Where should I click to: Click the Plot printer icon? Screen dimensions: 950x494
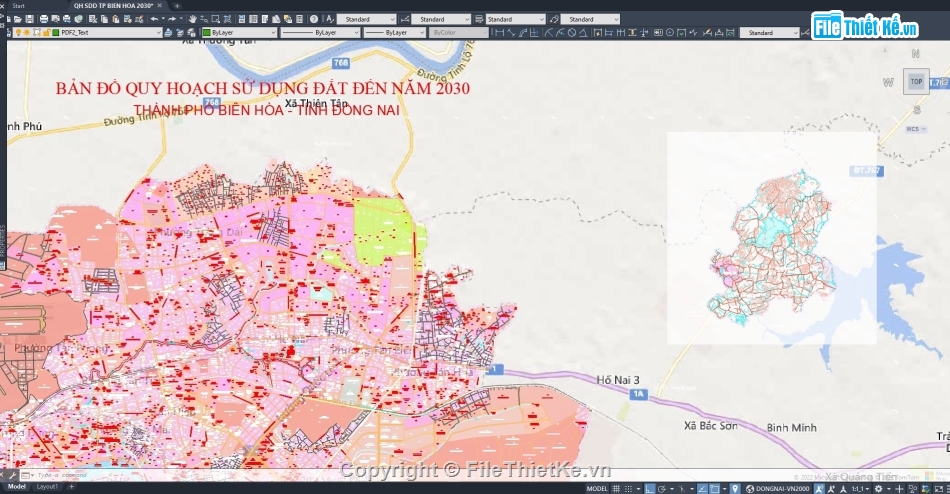click(x=44, y=19)
